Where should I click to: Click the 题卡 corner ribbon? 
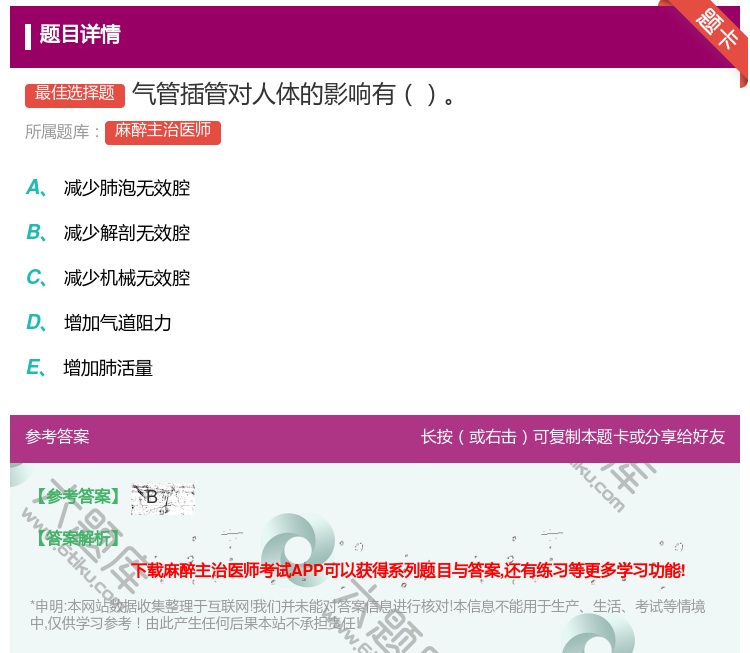coord(715,29)
